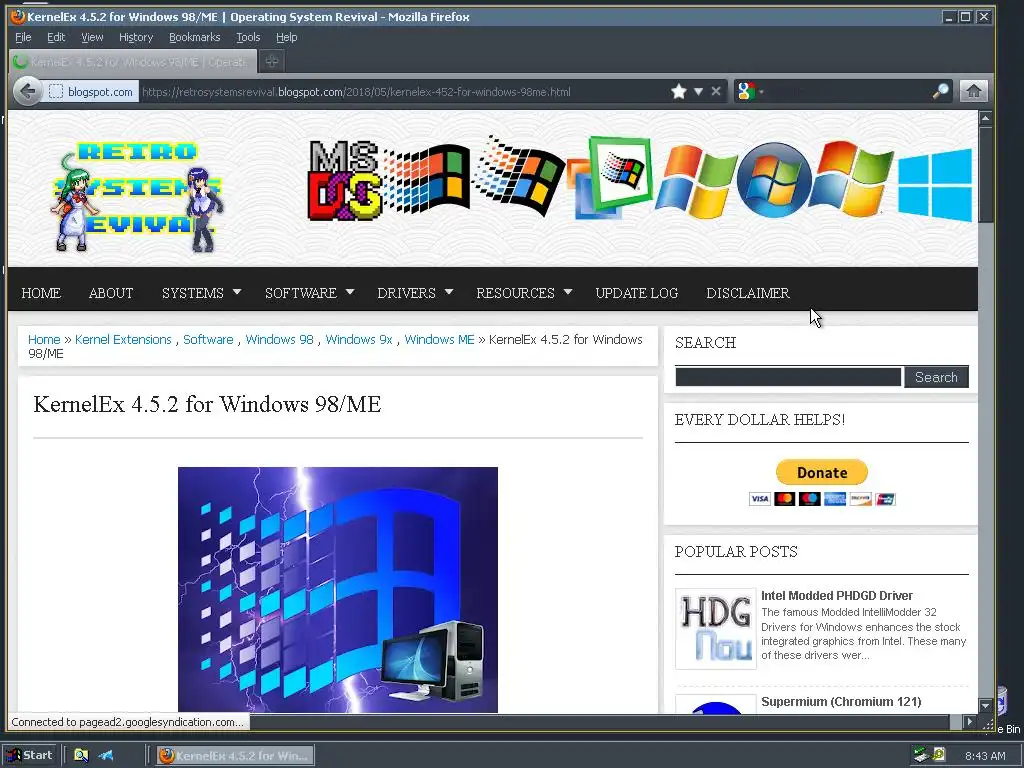1024x768 pixels.
Task: Click the vertical scrollbar down arrow
Action: [x=985, y=705]
